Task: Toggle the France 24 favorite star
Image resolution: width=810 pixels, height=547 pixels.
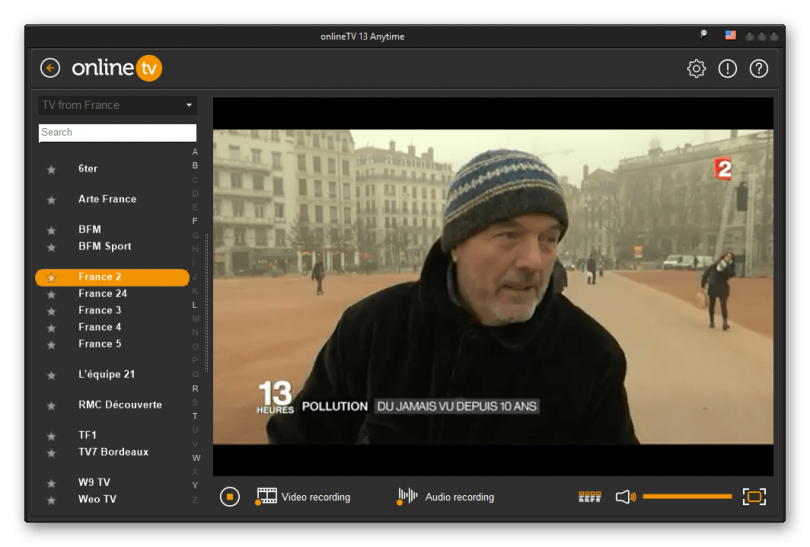Action: point(51,294)
